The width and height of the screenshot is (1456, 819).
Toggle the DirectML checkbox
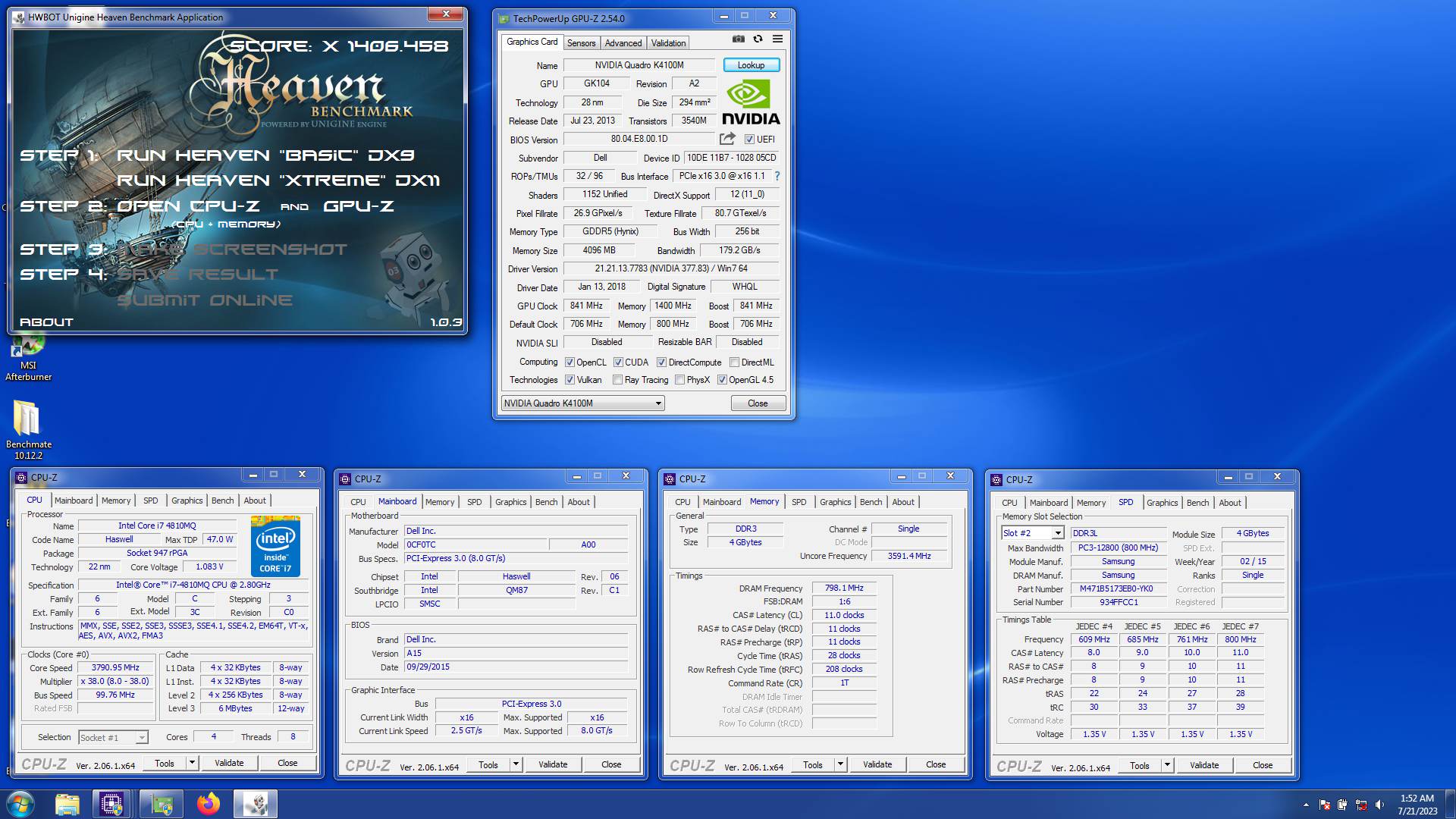(x=734, y=362)
